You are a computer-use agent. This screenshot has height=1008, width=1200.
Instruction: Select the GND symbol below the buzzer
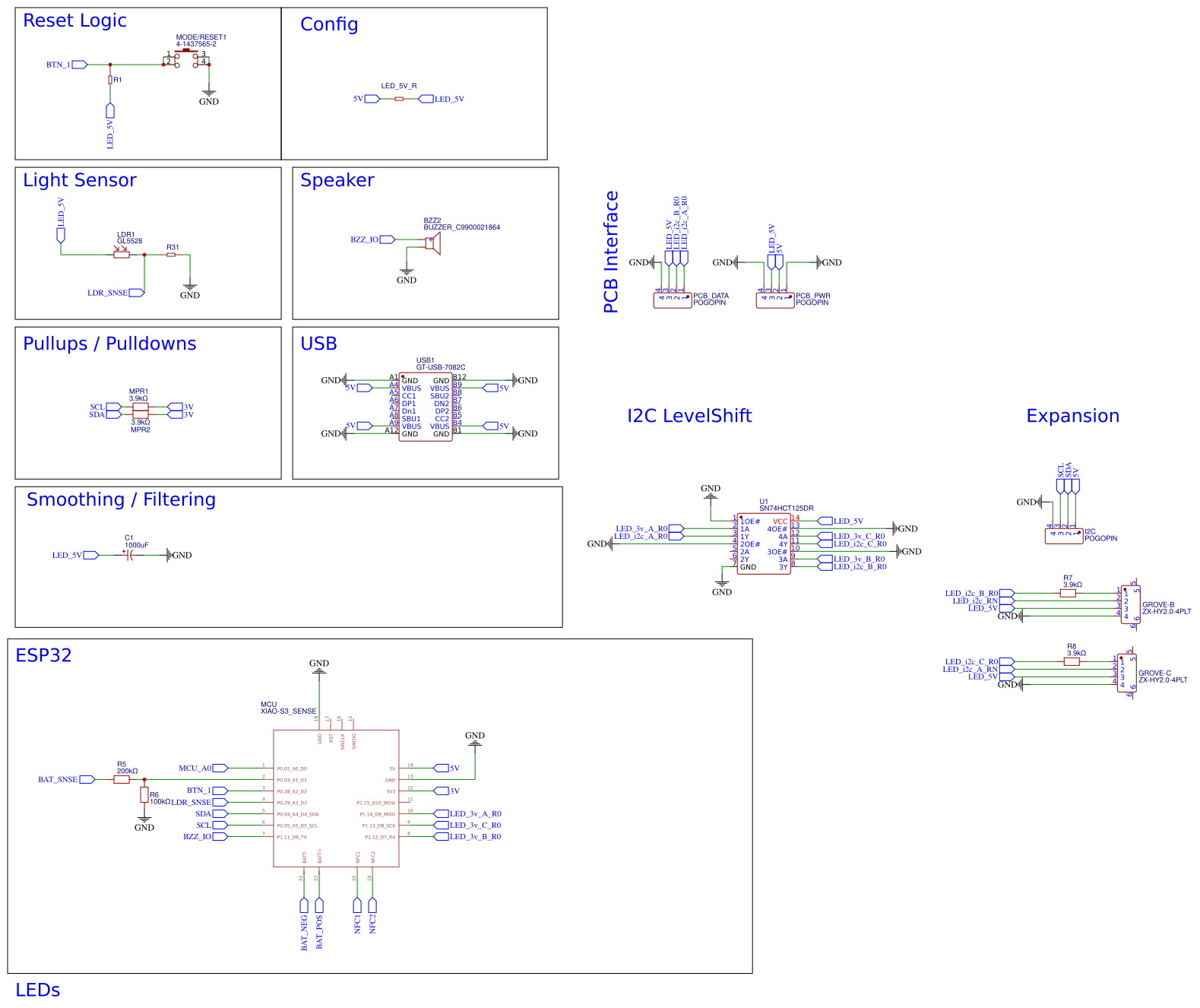point(407,275)
